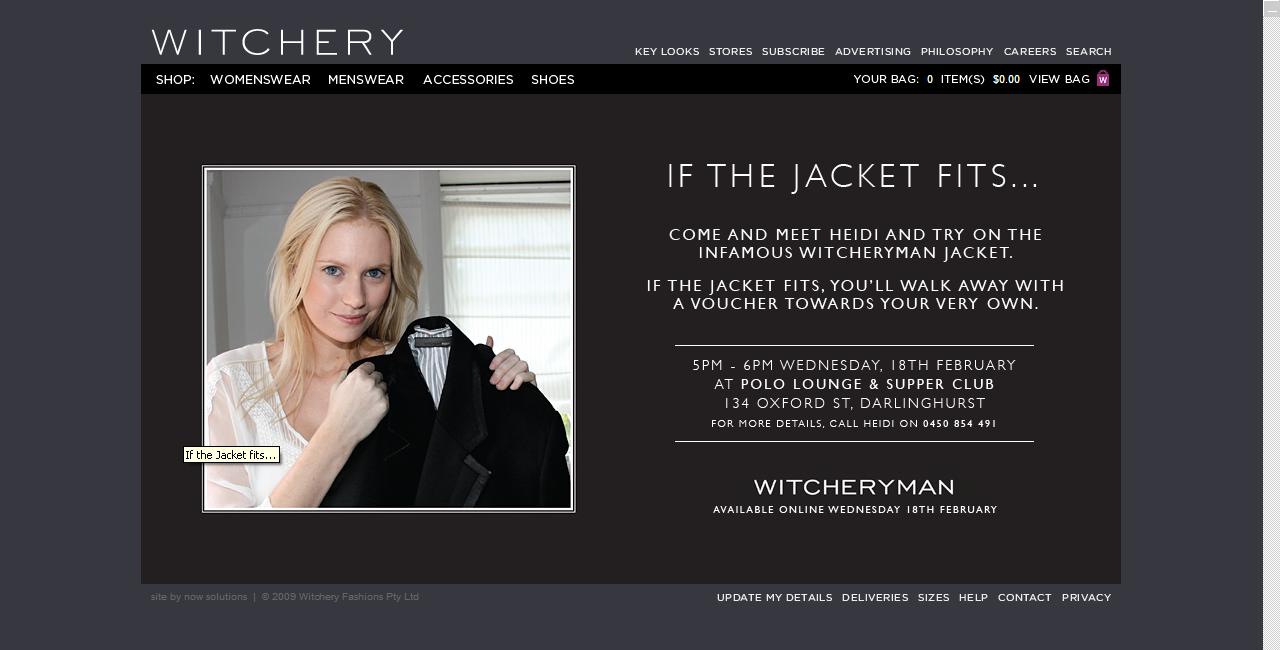Viewport: 1280px width, 650px height.
Task: Open the Advertising page
Action: pyautogui.click(x=873, y=51)
